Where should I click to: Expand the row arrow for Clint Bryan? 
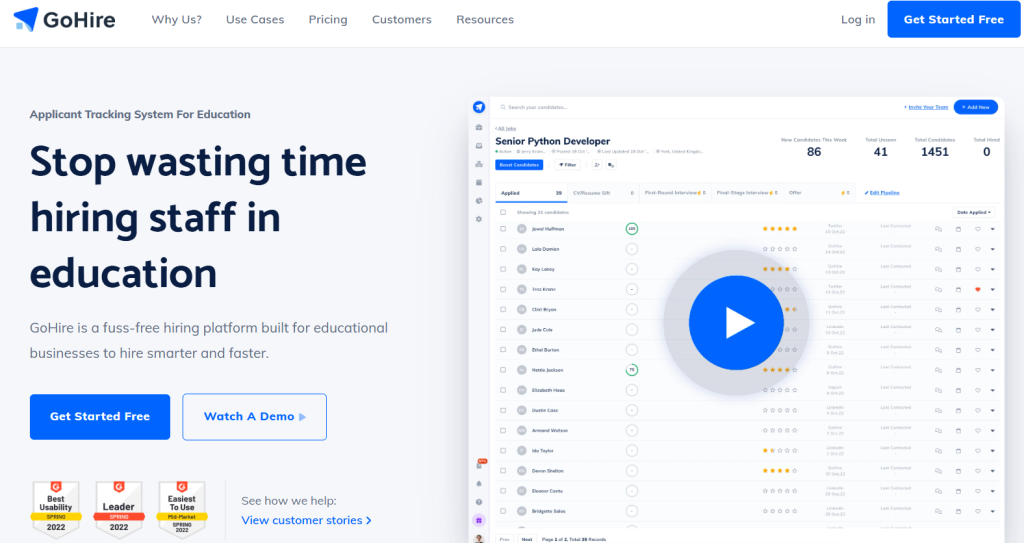coord(993,310)
